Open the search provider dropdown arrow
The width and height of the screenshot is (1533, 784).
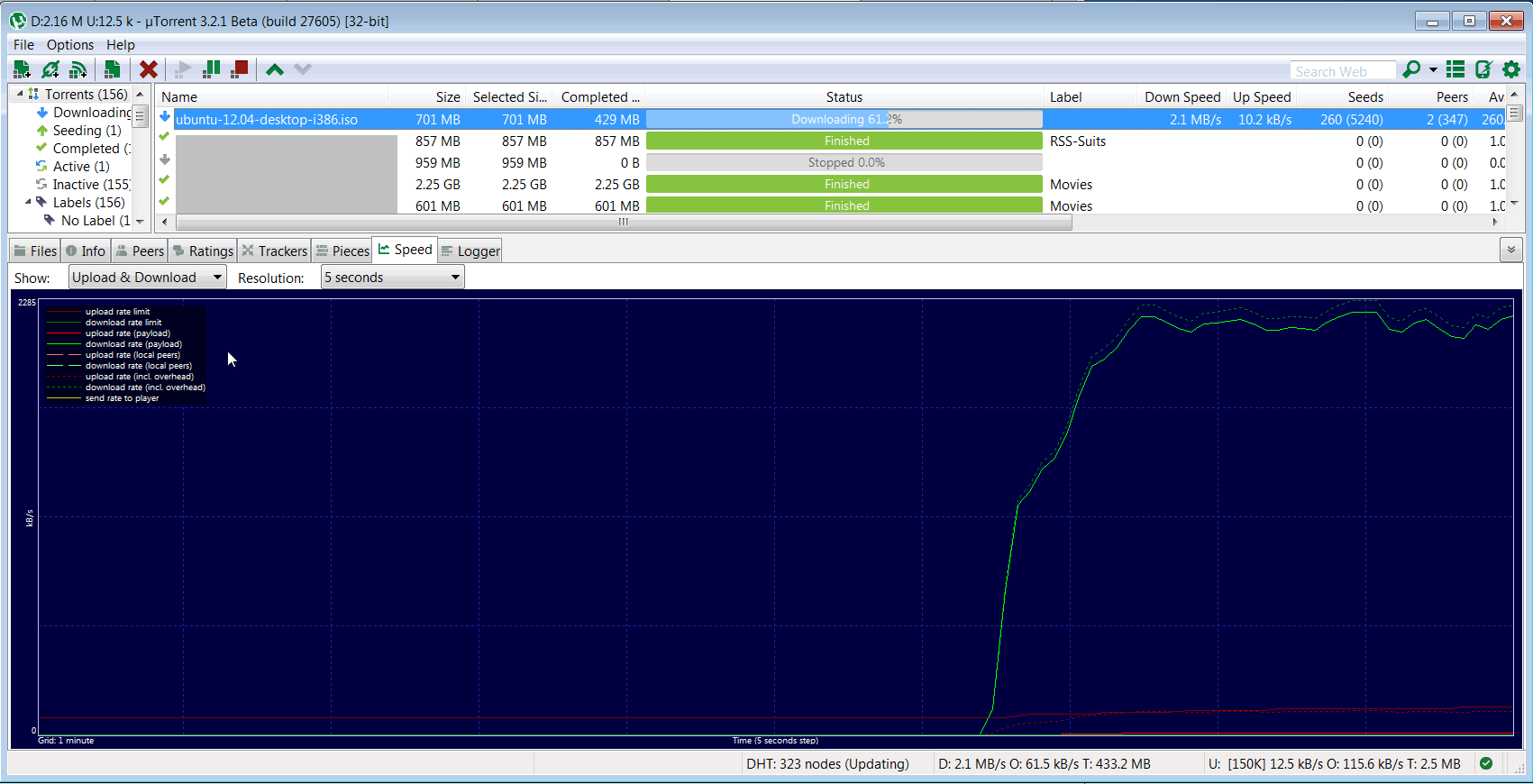point(1433,69)
